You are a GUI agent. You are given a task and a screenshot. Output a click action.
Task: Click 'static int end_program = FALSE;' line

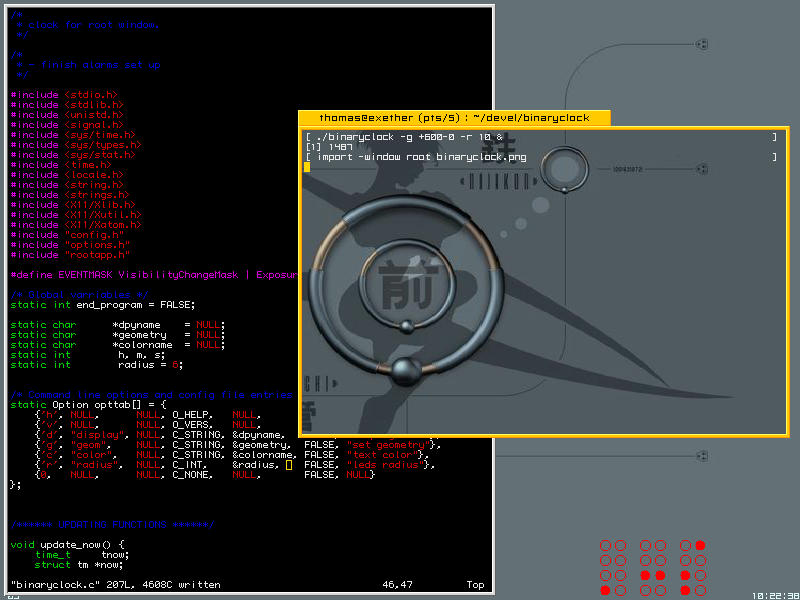point(103,305)
